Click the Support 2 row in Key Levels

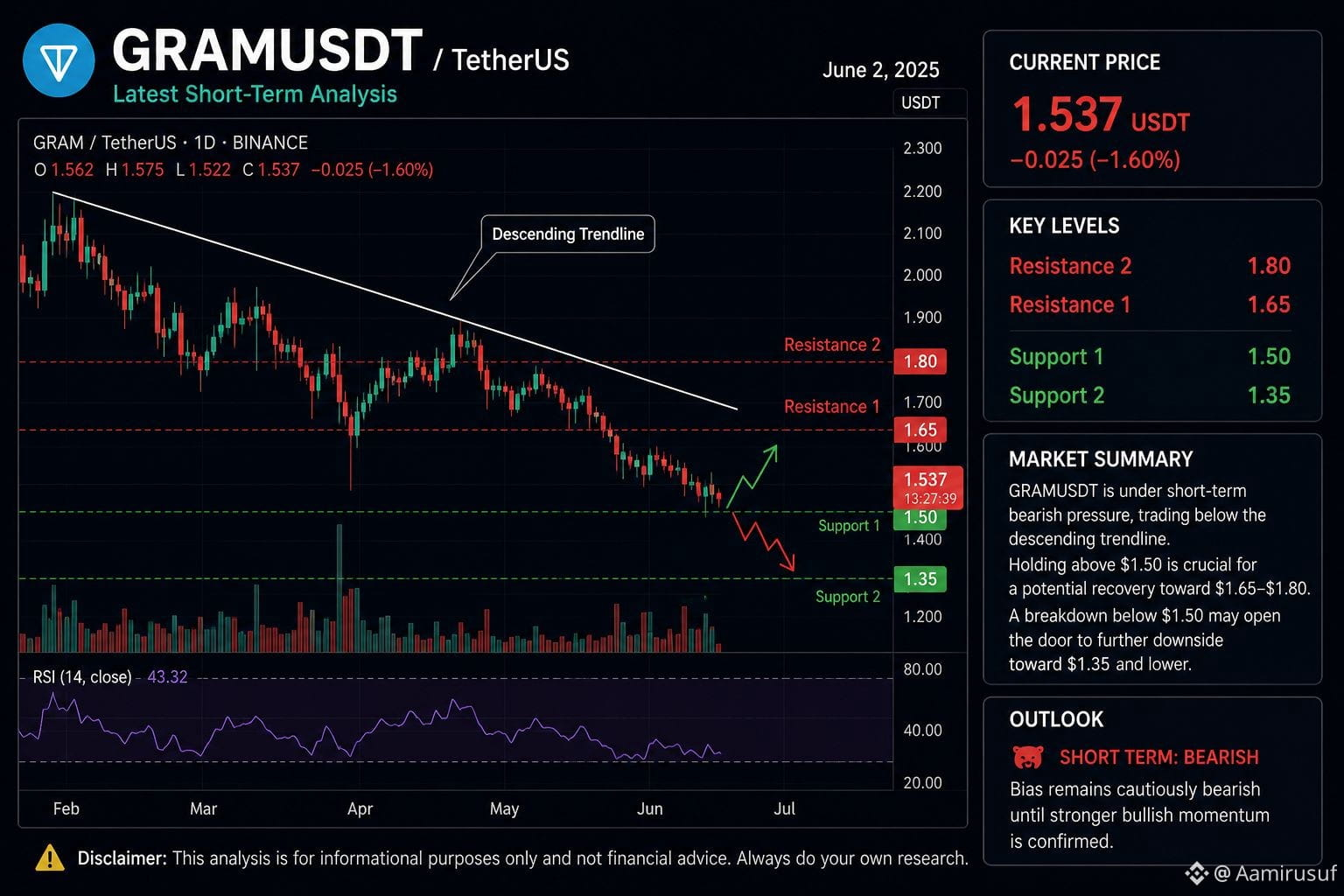tap(1150, 395)
